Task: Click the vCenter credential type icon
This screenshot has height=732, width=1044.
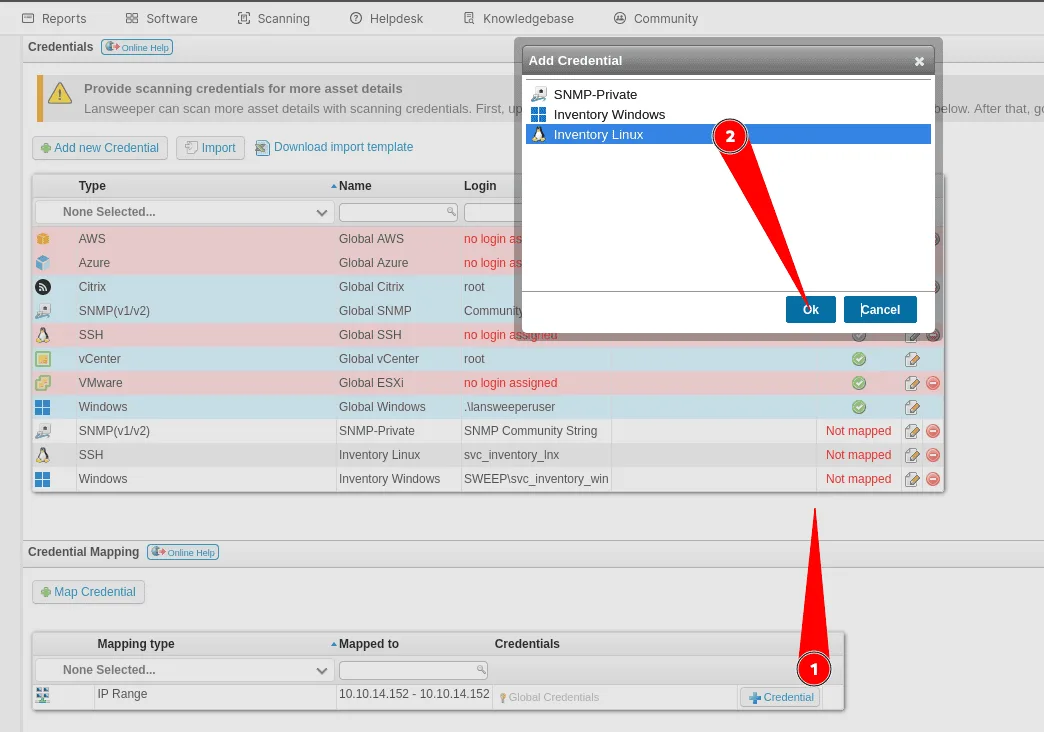Action: coord(43,359)
